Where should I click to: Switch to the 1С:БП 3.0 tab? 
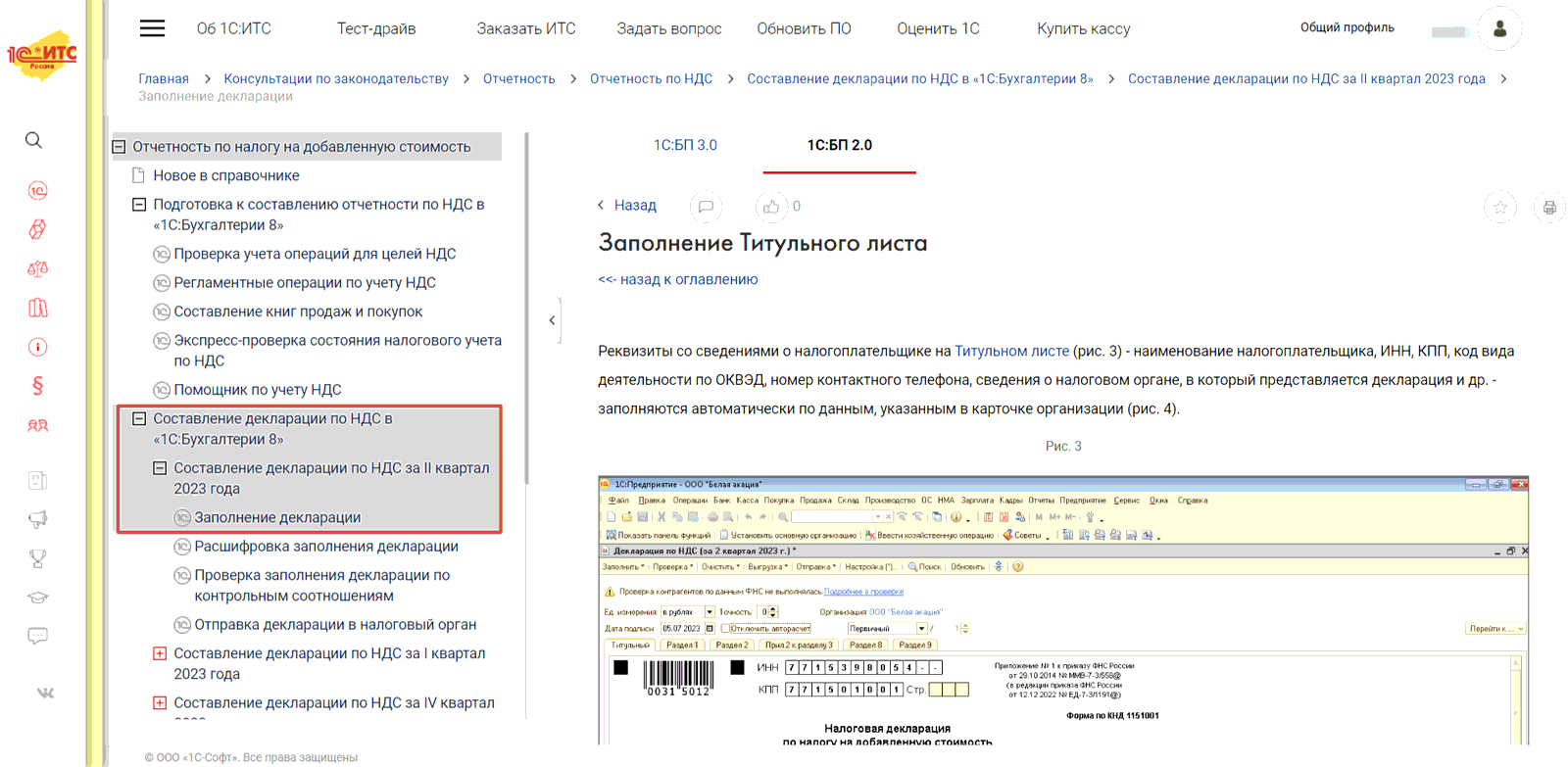point(685,145)
